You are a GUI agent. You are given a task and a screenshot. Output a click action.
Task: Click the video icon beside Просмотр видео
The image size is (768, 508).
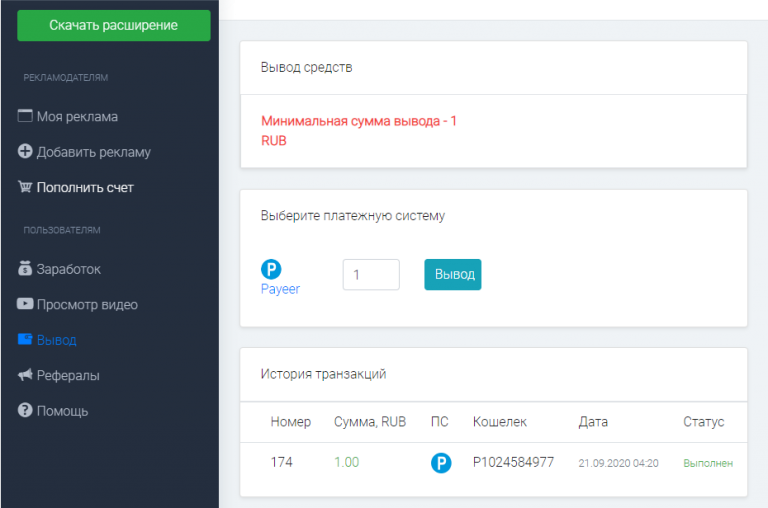(x=26, y=304)
